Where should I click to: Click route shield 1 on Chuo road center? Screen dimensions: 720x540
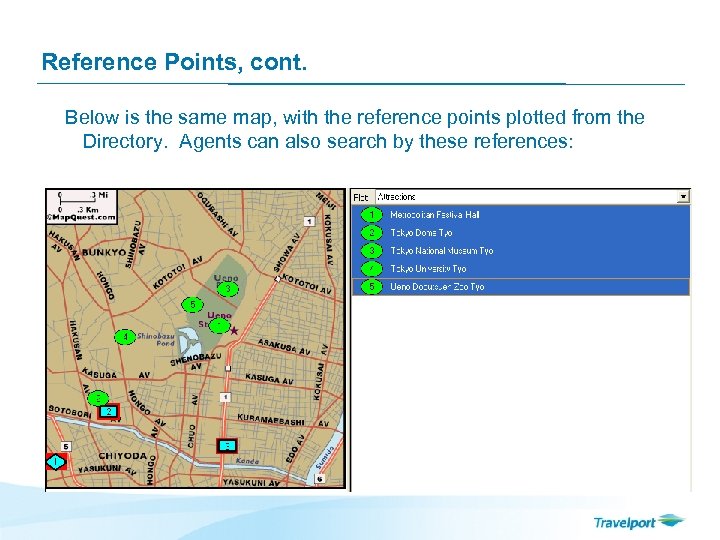pos(225,397)
